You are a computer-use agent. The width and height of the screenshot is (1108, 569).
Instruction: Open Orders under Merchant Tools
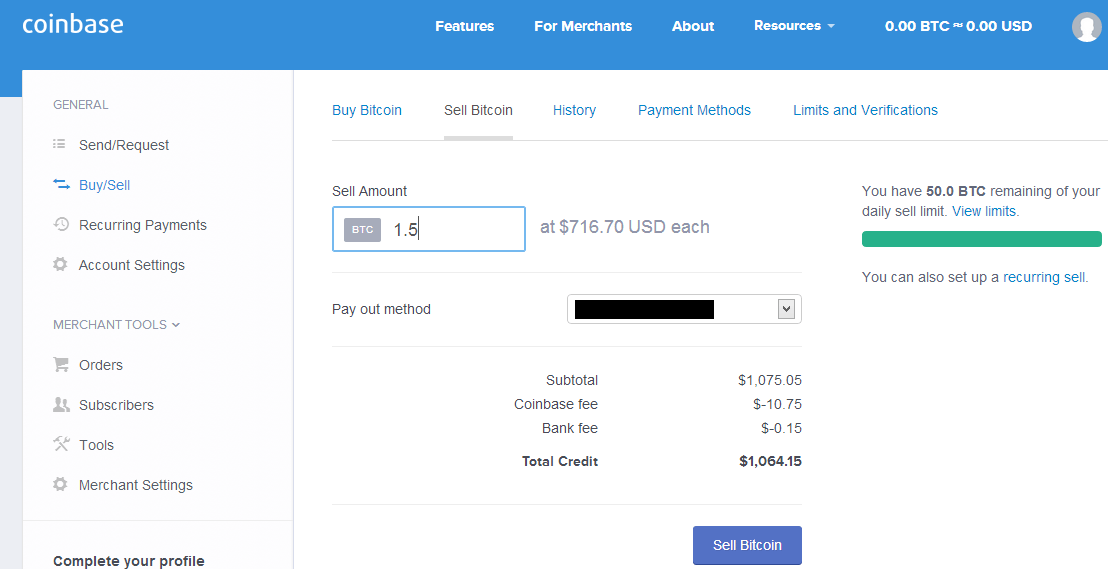tap(101, 365)
